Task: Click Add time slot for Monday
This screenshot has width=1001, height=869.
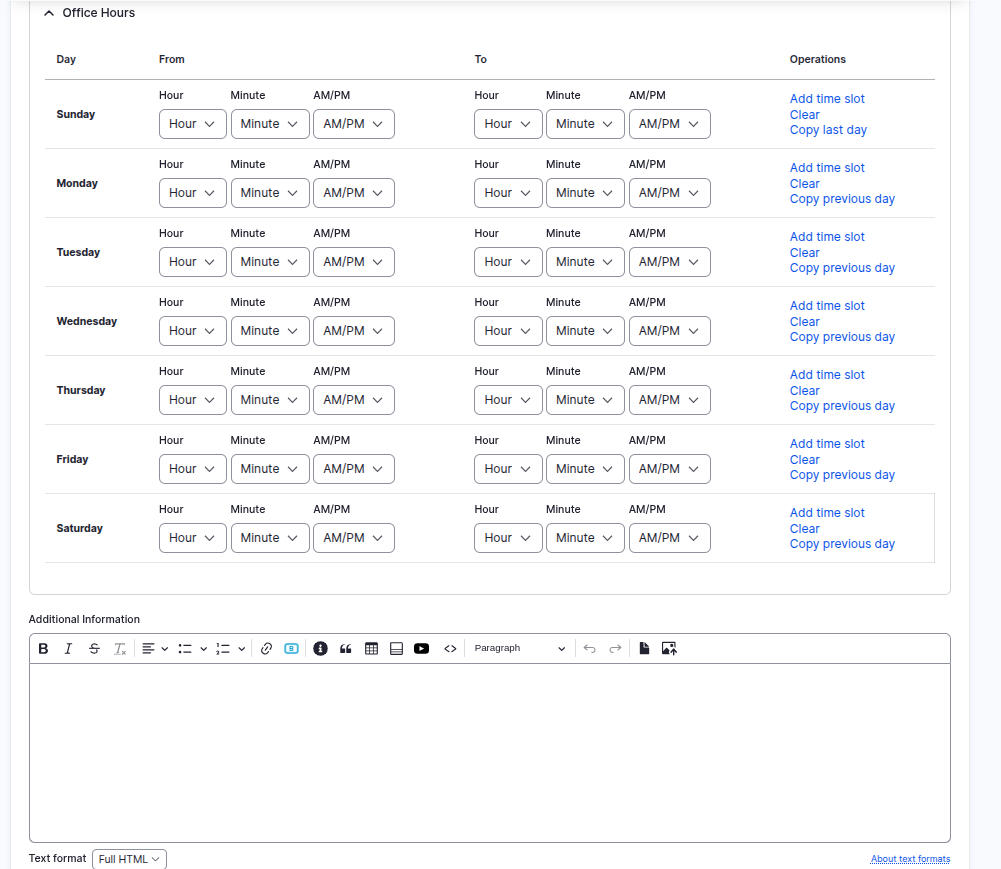Action: [x=827, y=168]
